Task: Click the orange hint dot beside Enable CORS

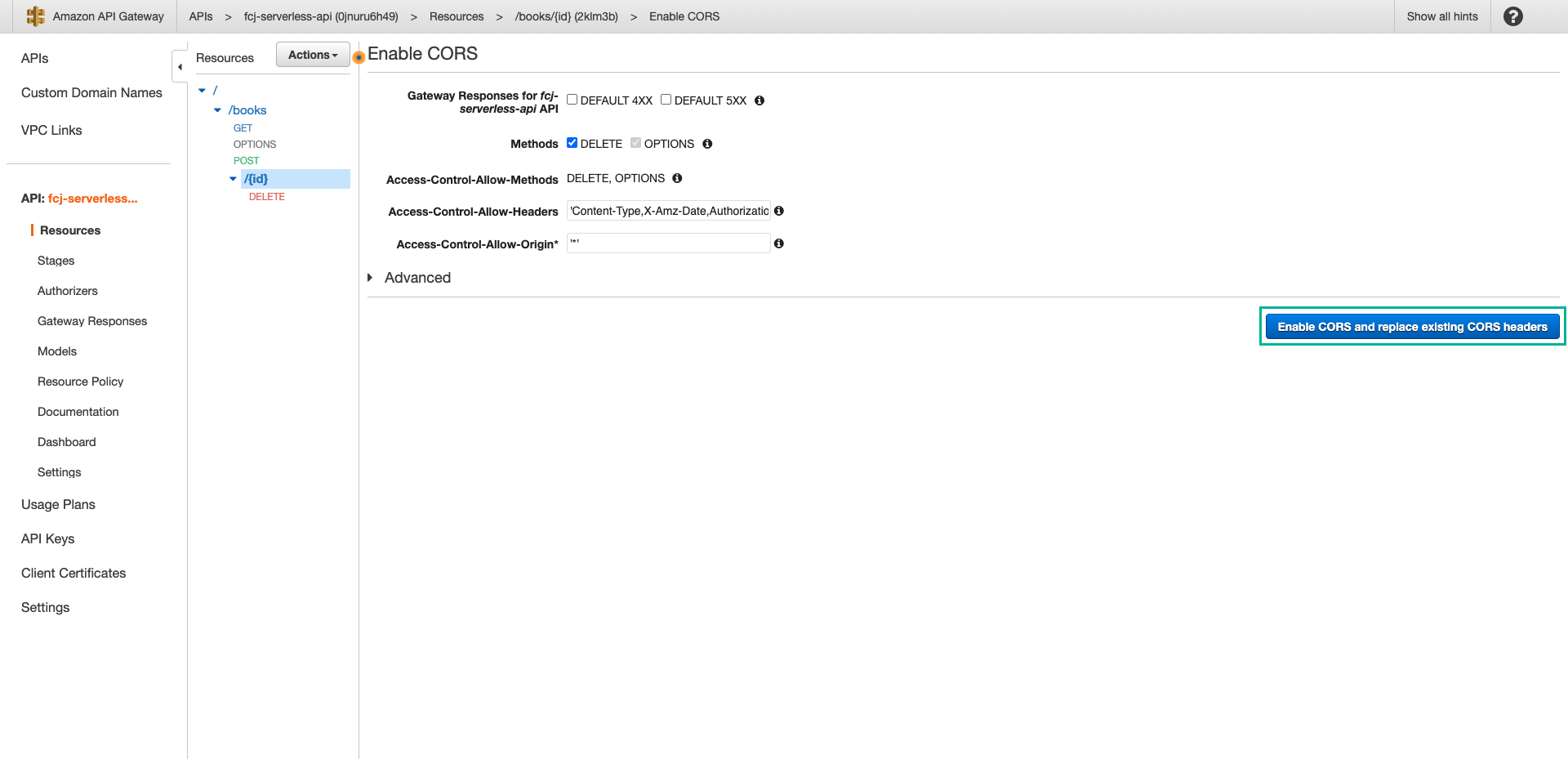Action: click(359, 57)
